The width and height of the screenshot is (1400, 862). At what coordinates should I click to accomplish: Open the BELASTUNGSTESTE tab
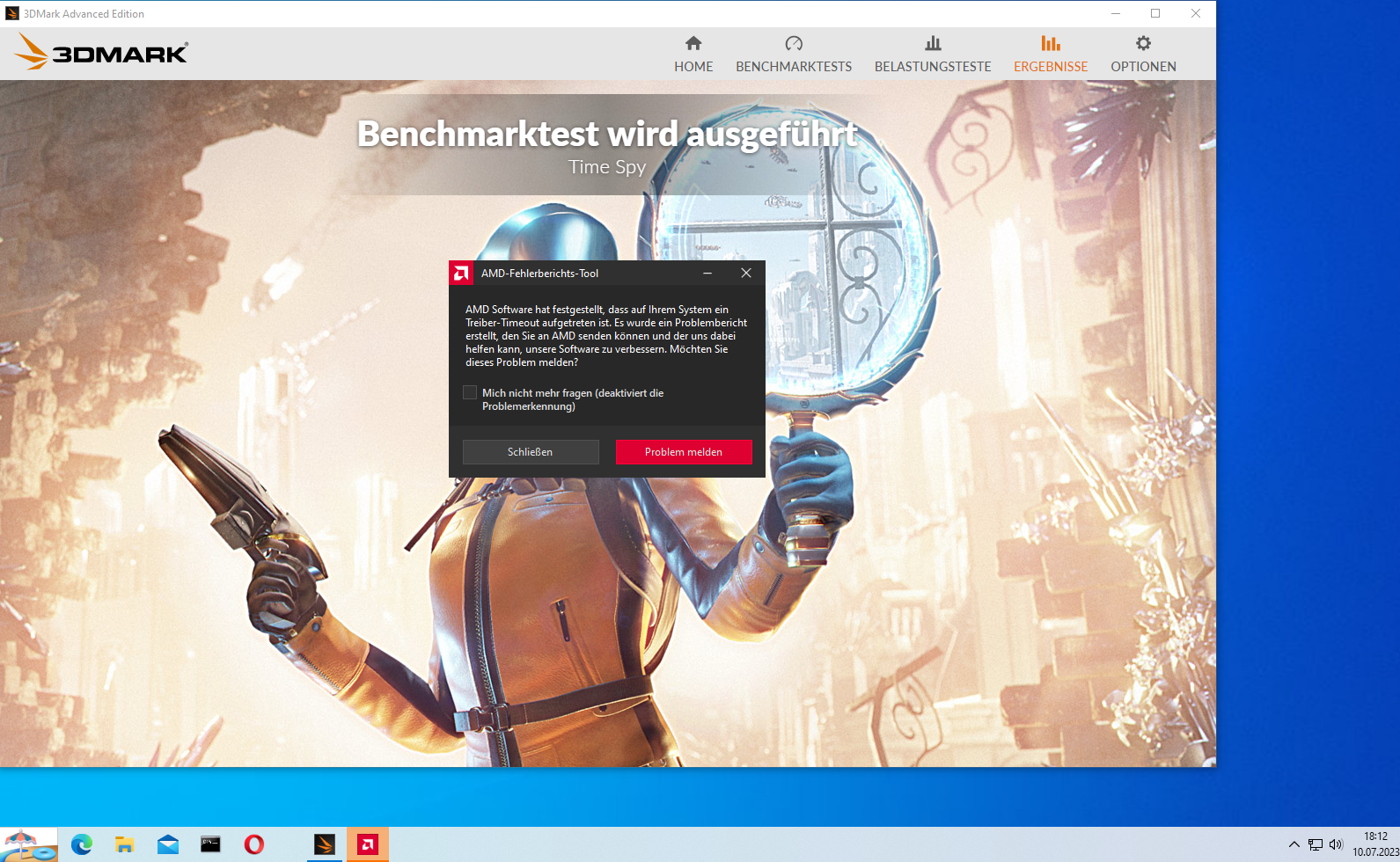(x=933, y=55)
